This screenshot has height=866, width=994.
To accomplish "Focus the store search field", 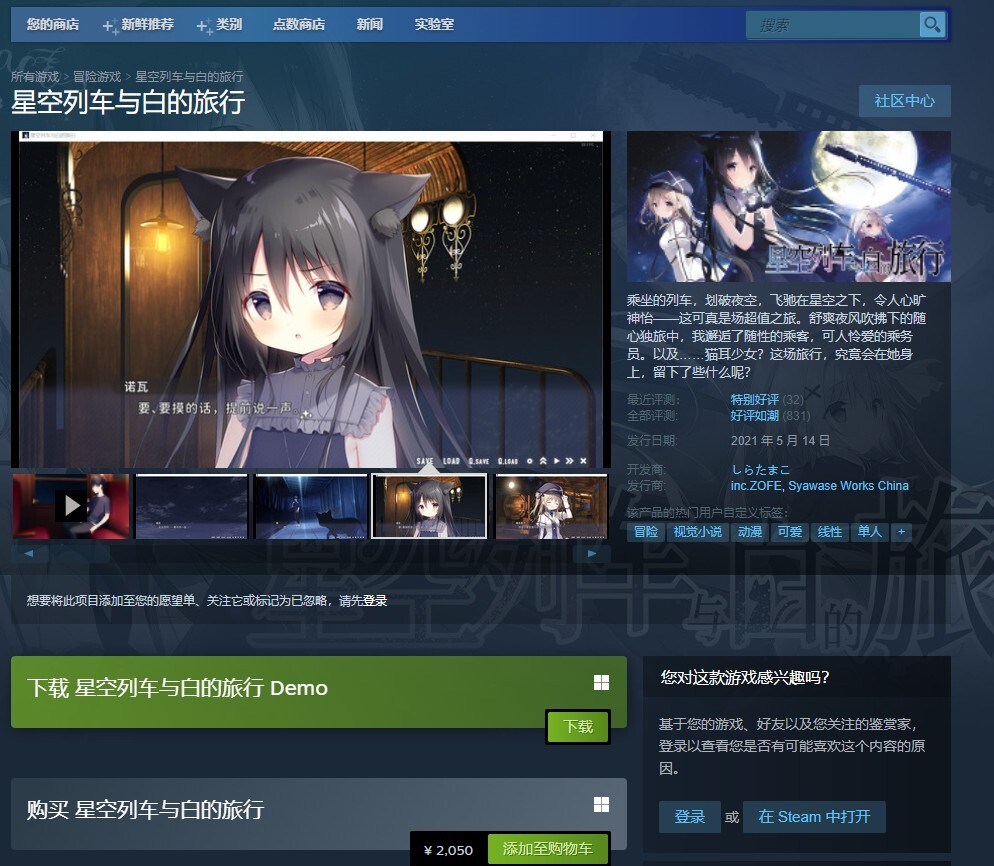I will tap(833, 25).
